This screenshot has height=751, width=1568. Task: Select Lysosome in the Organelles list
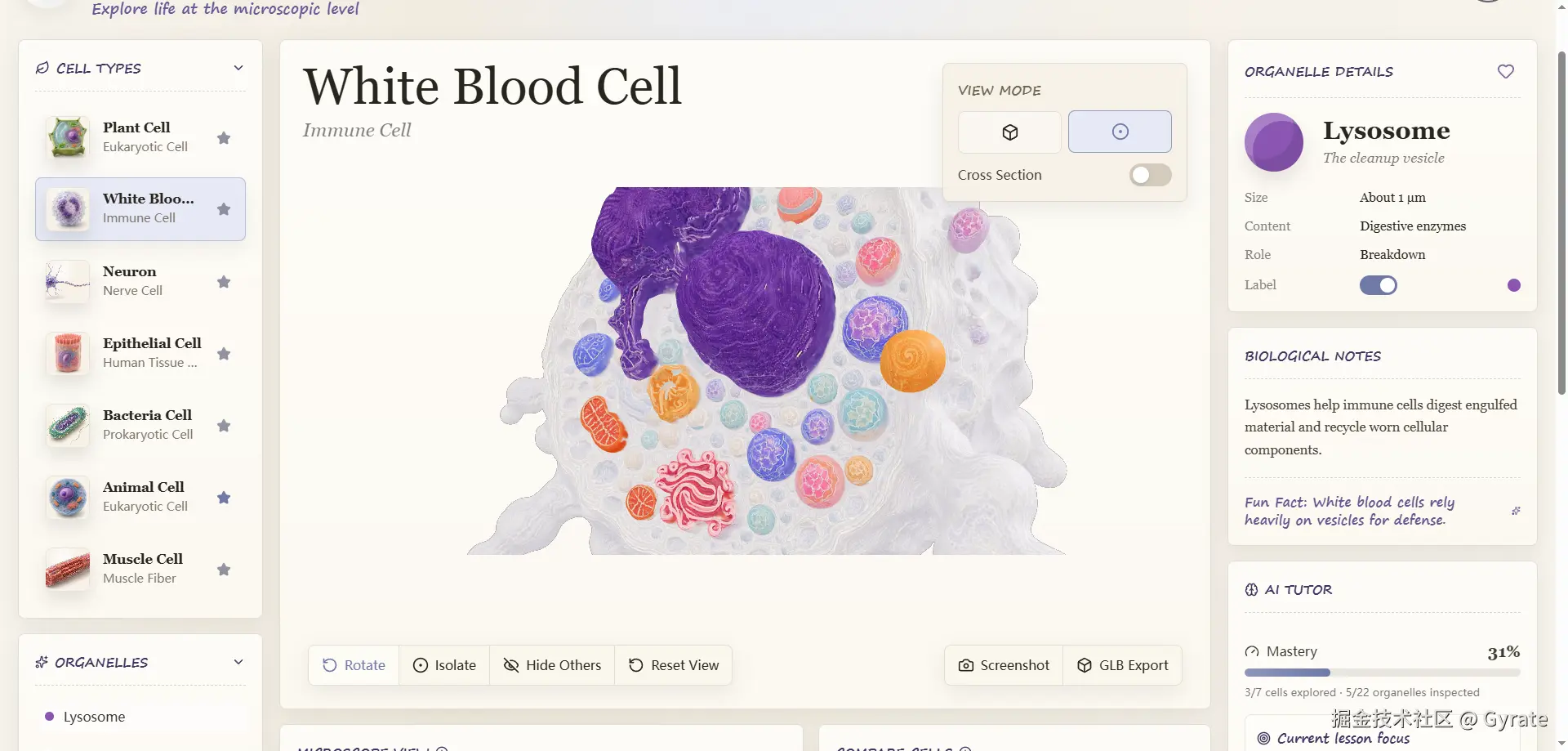point(140,717)
